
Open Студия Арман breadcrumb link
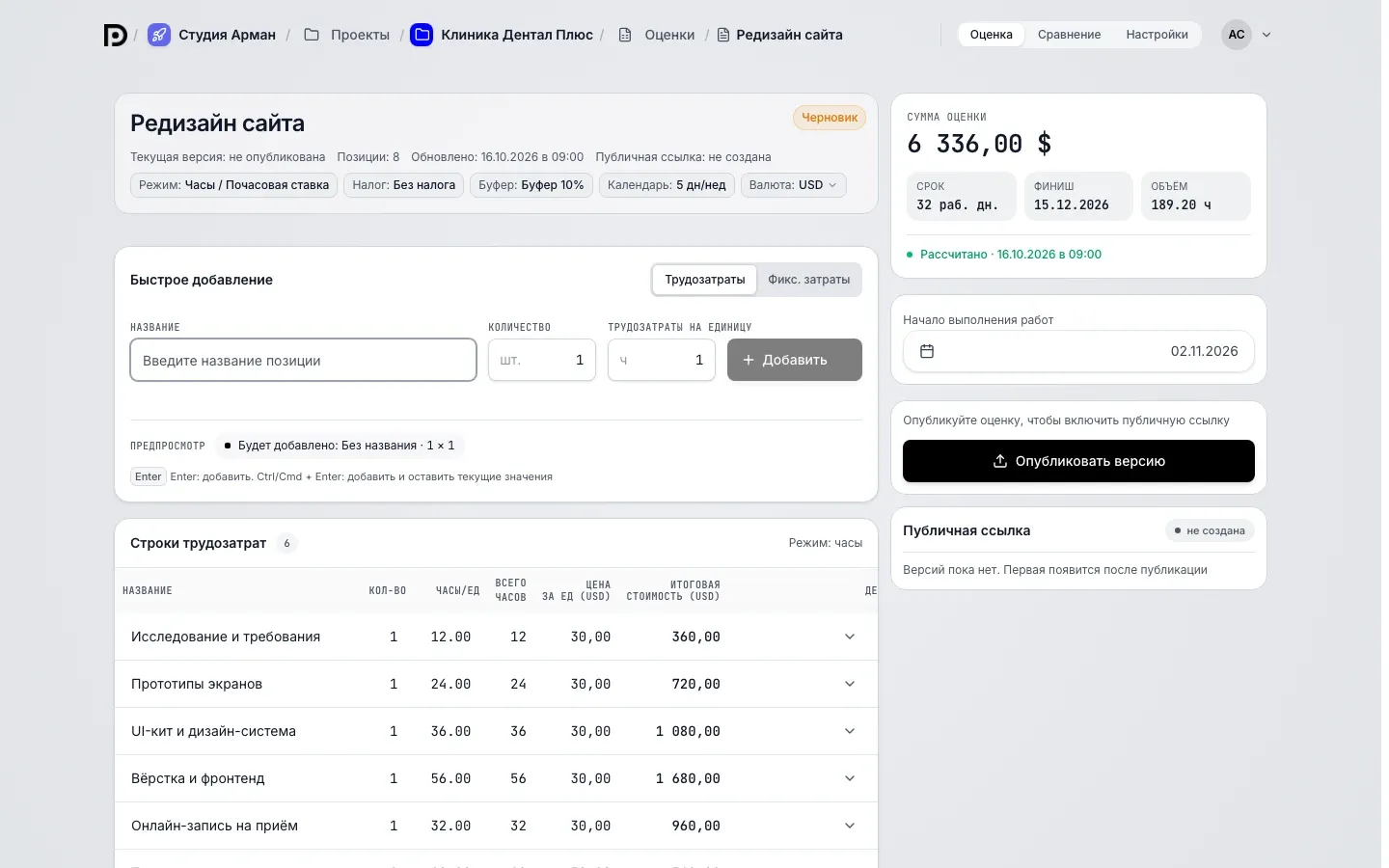click(227, 35)
